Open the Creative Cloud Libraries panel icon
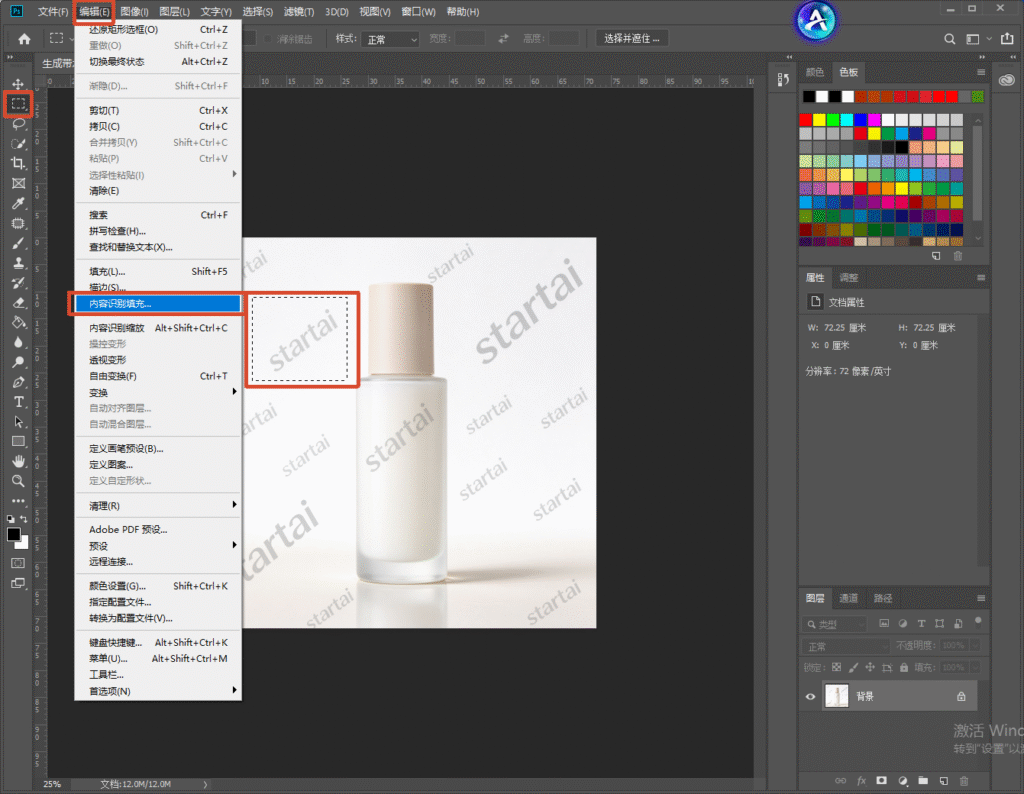 [1007, 80]
